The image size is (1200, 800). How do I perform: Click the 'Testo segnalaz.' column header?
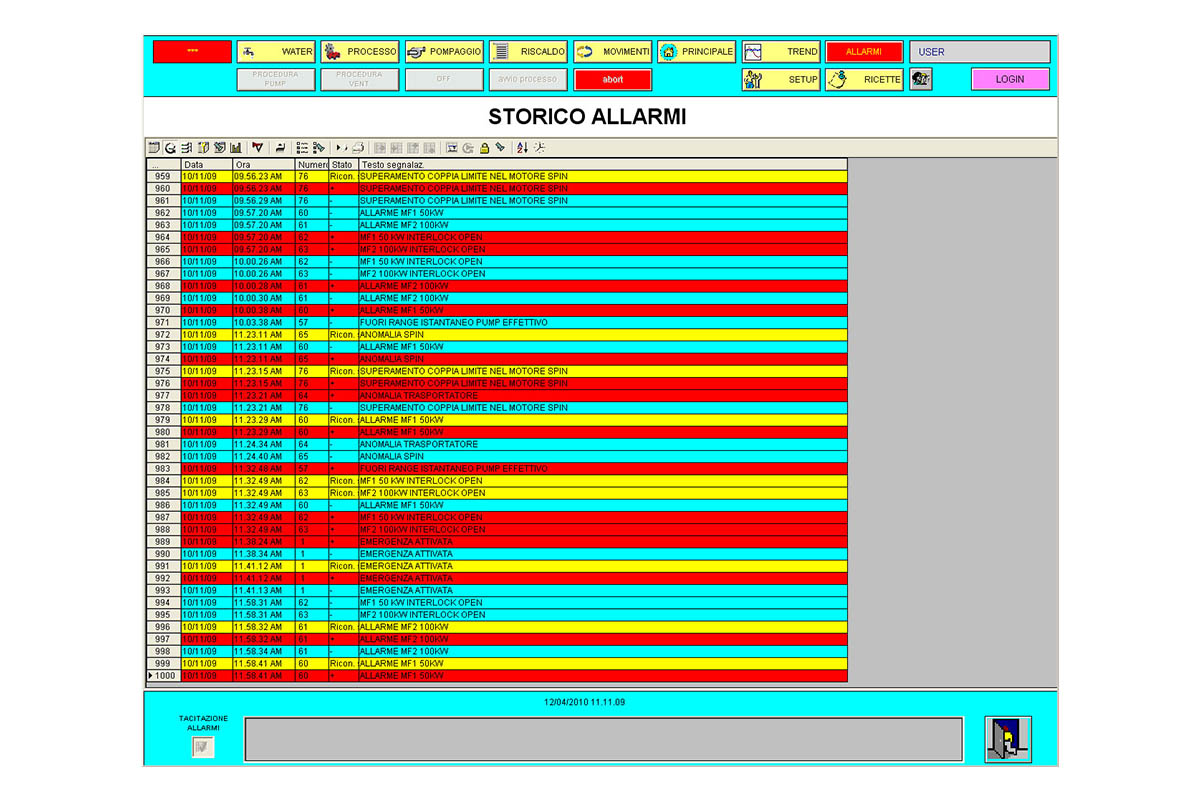[x=602, y=164]
